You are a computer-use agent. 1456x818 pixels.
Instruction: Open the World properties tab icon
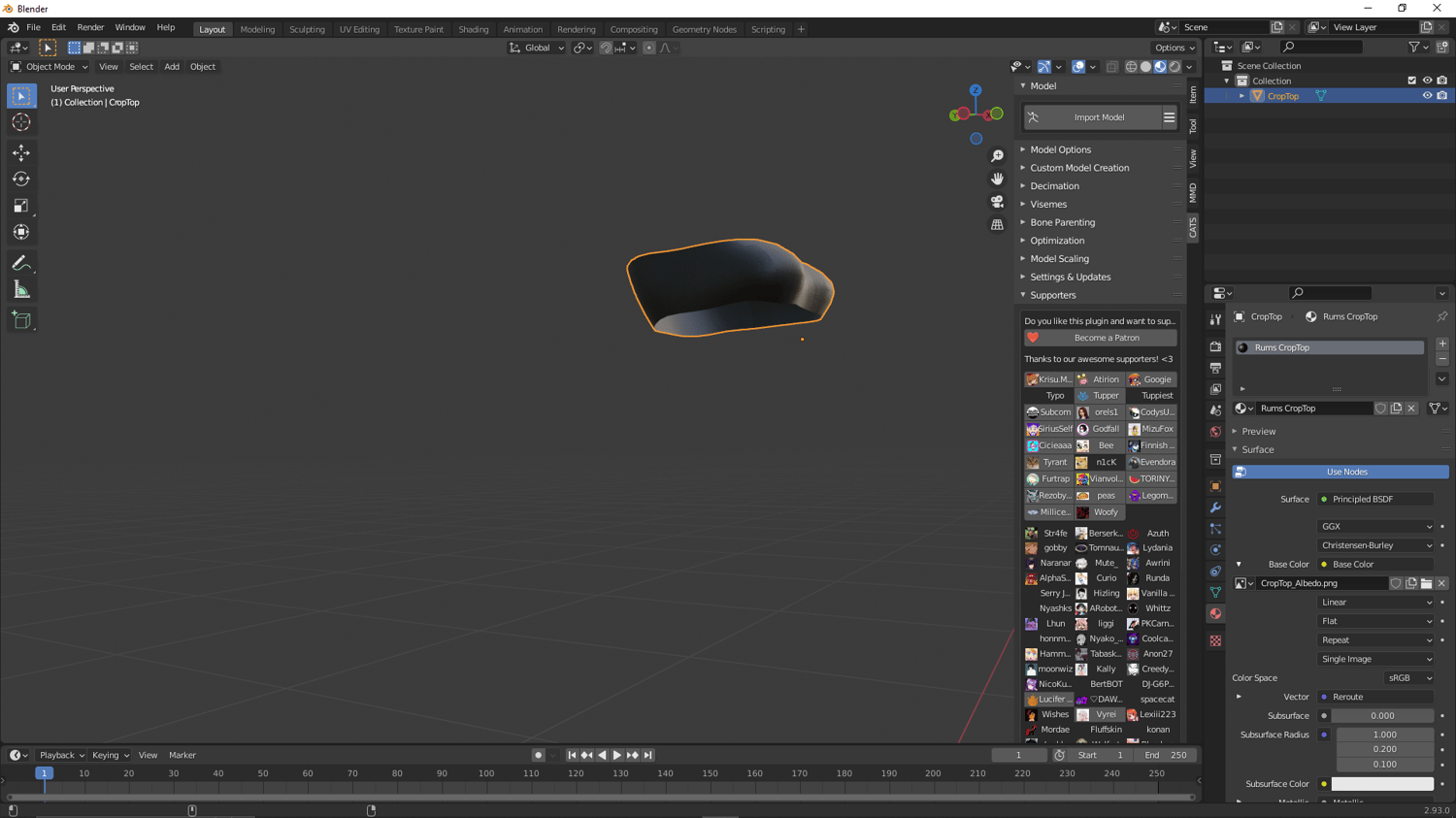(x=1215, y=432)
